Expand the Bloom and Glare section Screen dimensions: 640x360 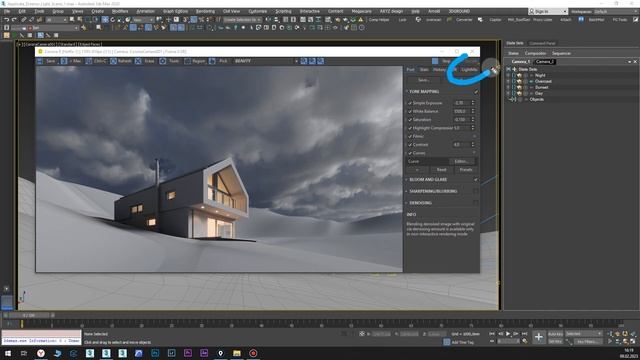point(407,180)
